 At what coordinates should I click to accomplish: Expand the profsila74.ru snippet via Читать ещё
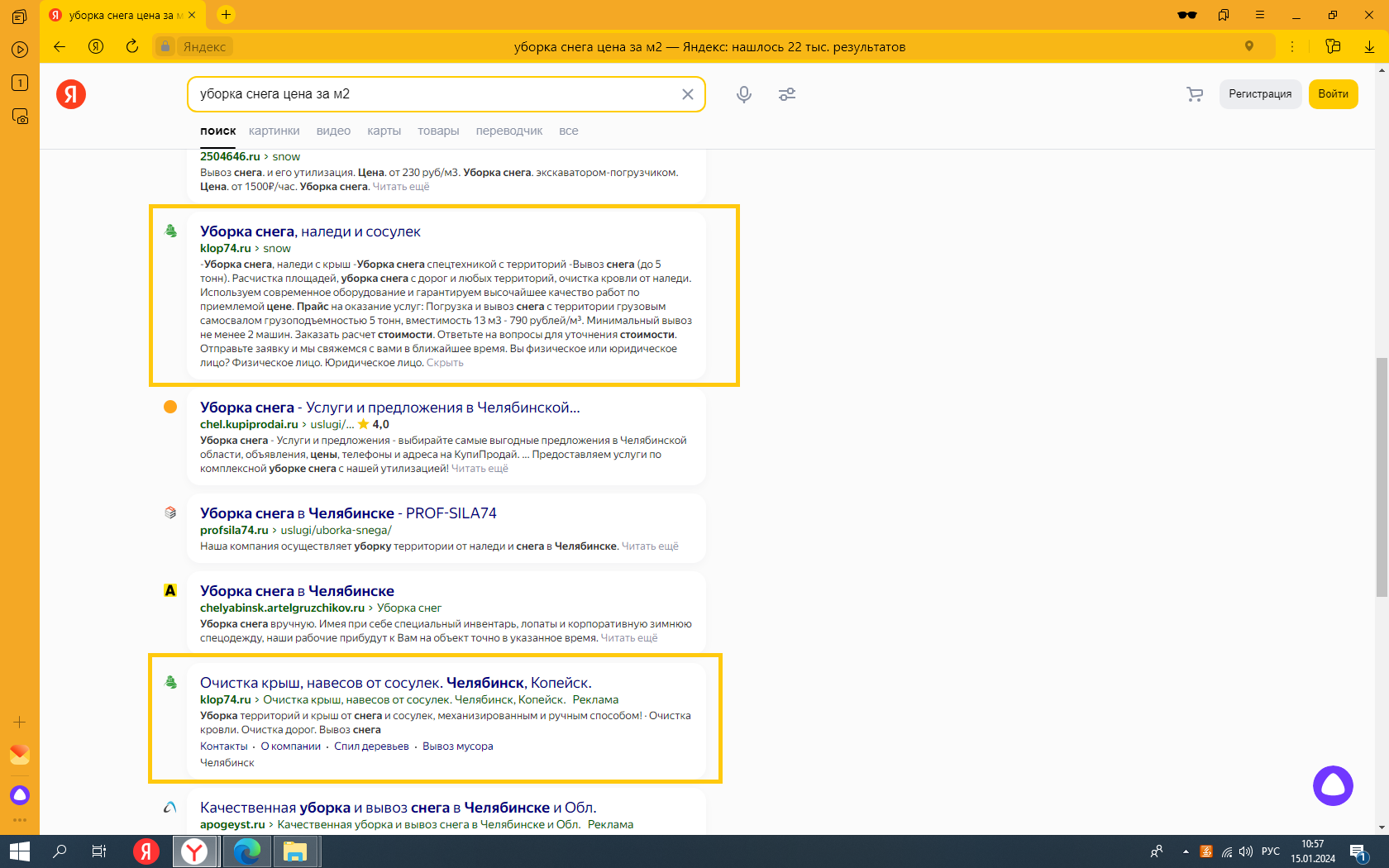point(650,546)
